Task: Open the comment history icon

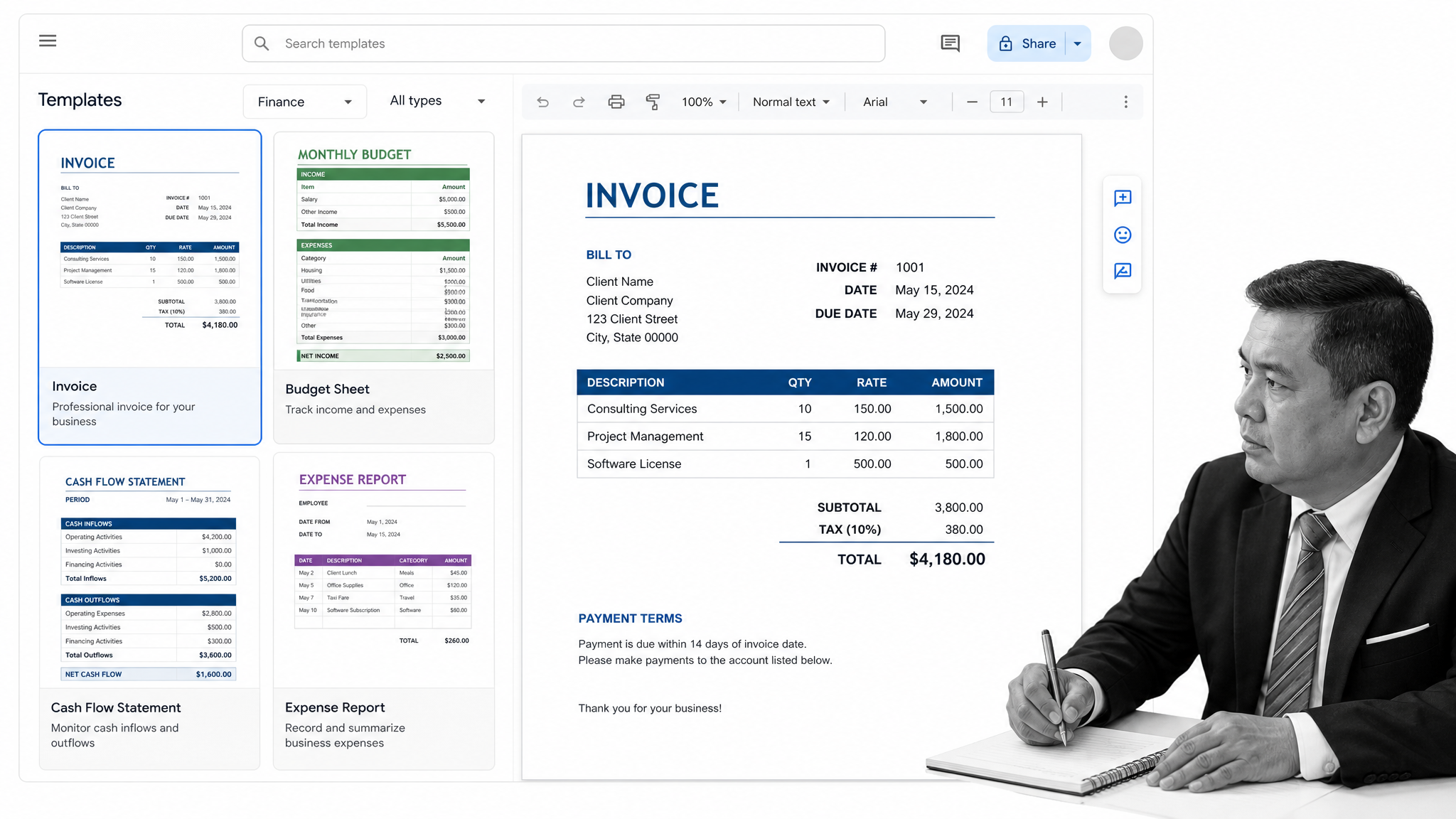Action: (950, 43)
